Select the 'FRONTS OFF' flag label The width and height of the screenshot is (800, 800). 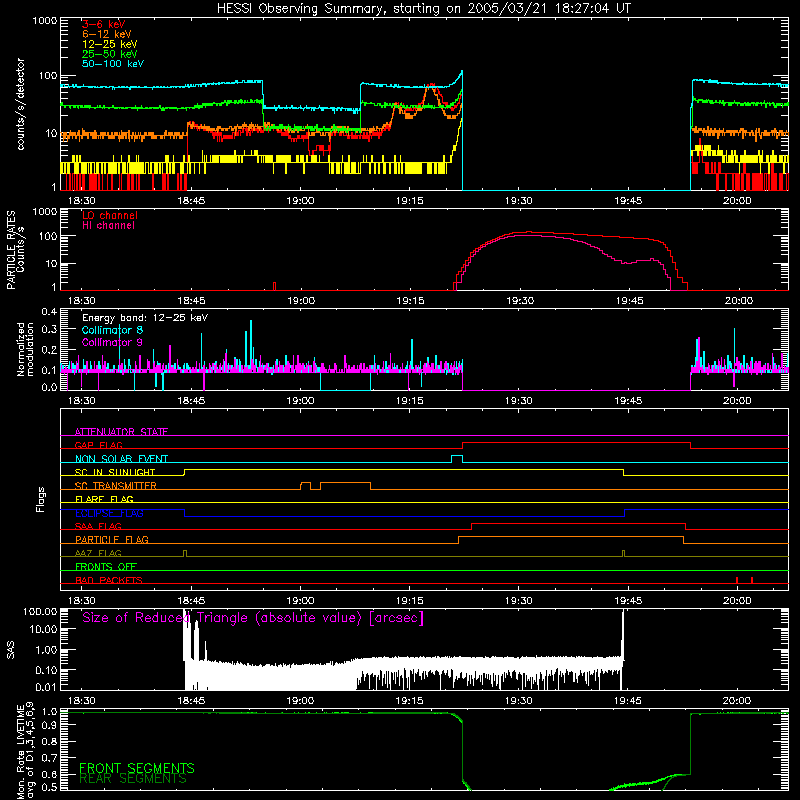coord(106,567)
